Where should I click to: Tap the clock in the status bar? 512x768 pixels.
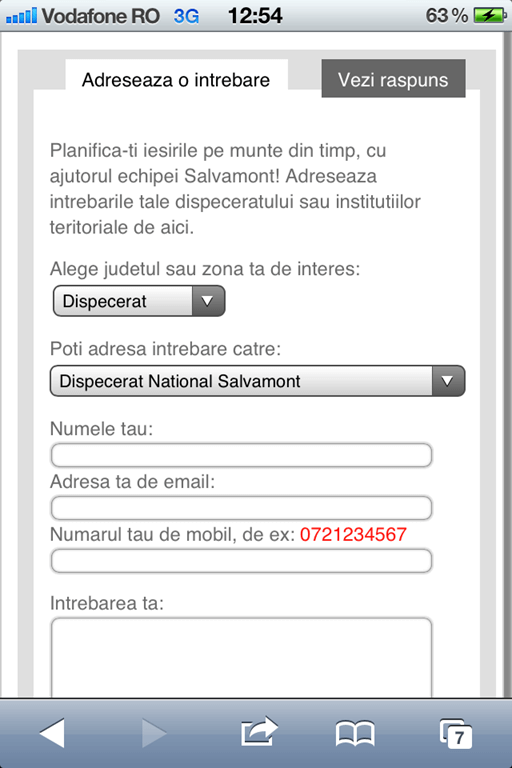click(x=255, y=16)
